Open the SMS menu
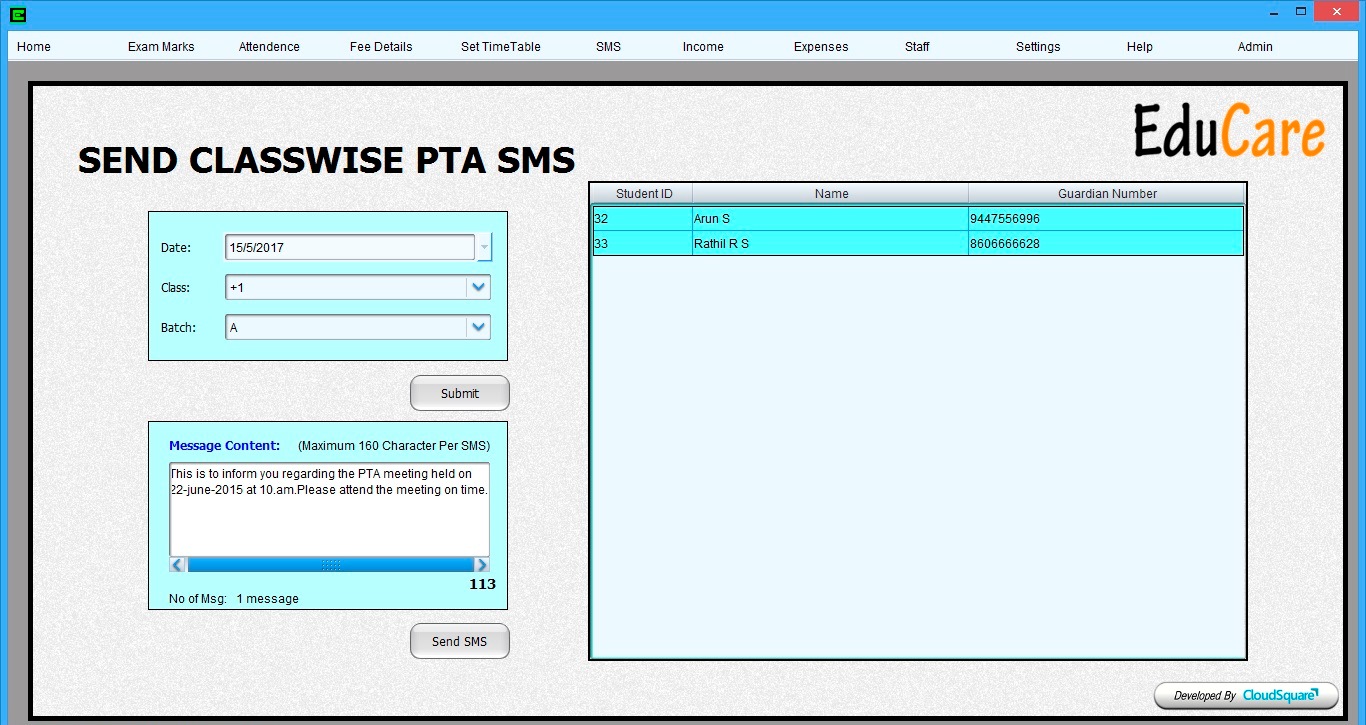This screenshot has width=1366, height=725. [x=608, y=47]
